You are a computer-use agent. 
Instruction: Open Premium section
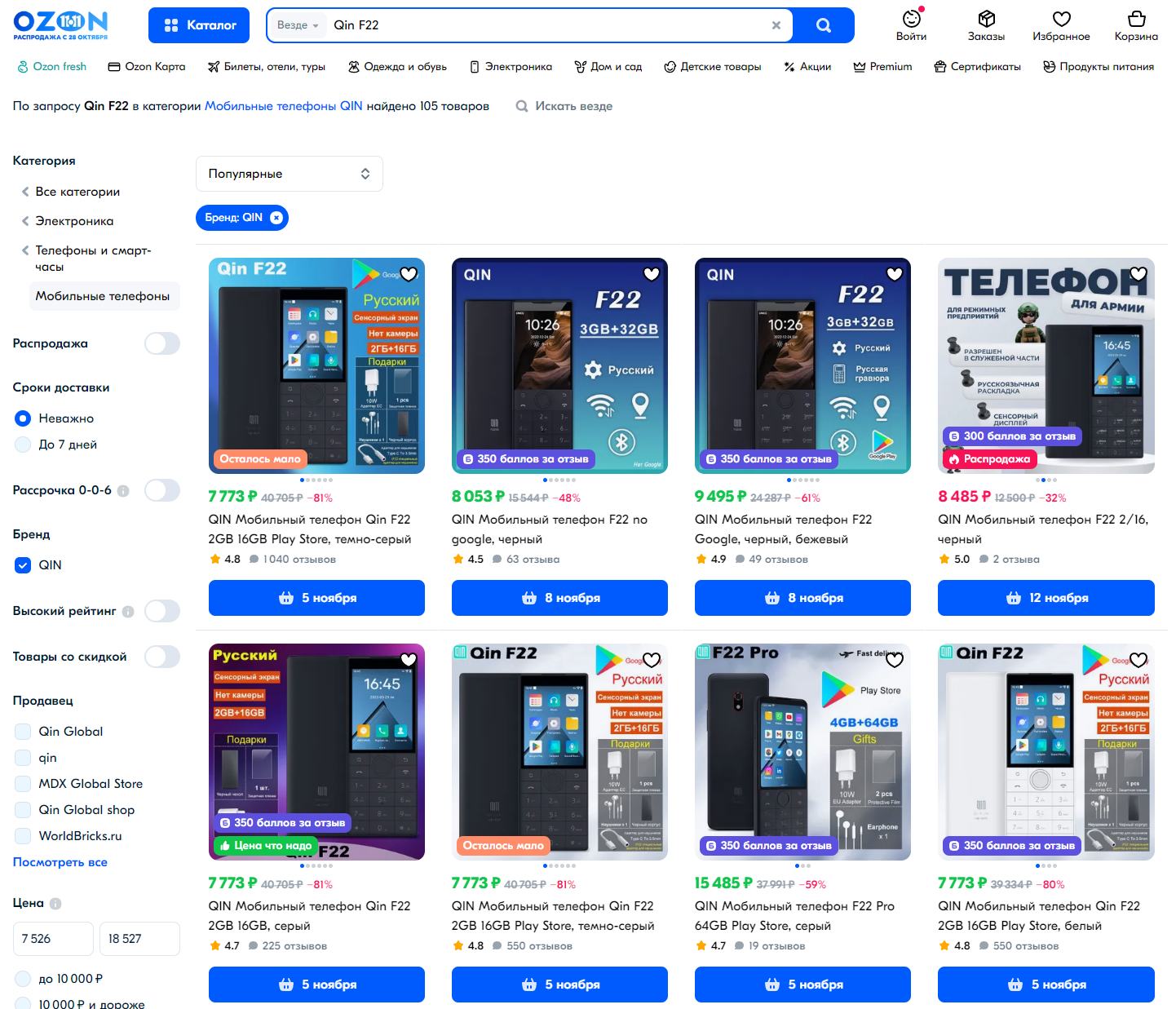(882, 67)
